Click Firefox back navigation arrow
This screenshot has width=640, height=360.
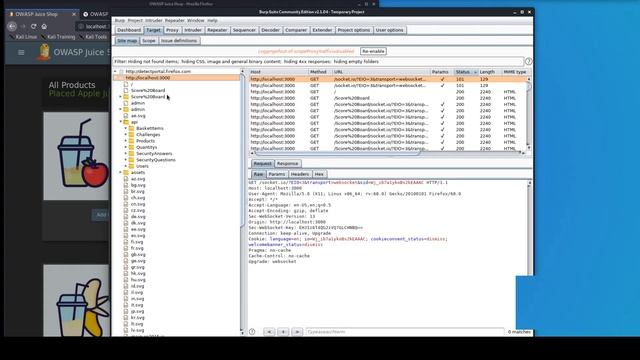12,26
